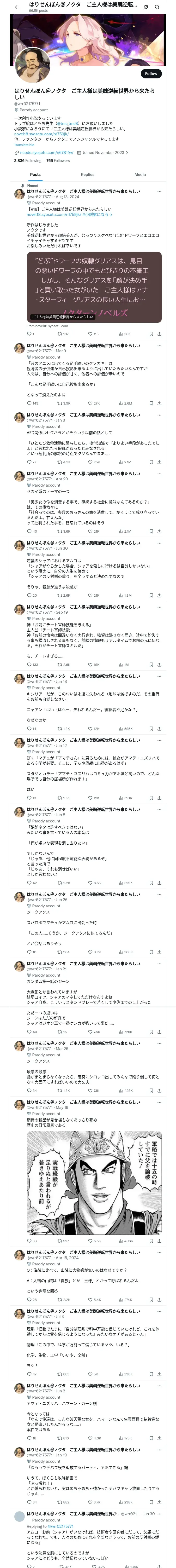This screenshot has height=1568, width=176.
Task: Reply to the Mar 9 post
Action: pos(28,403)
